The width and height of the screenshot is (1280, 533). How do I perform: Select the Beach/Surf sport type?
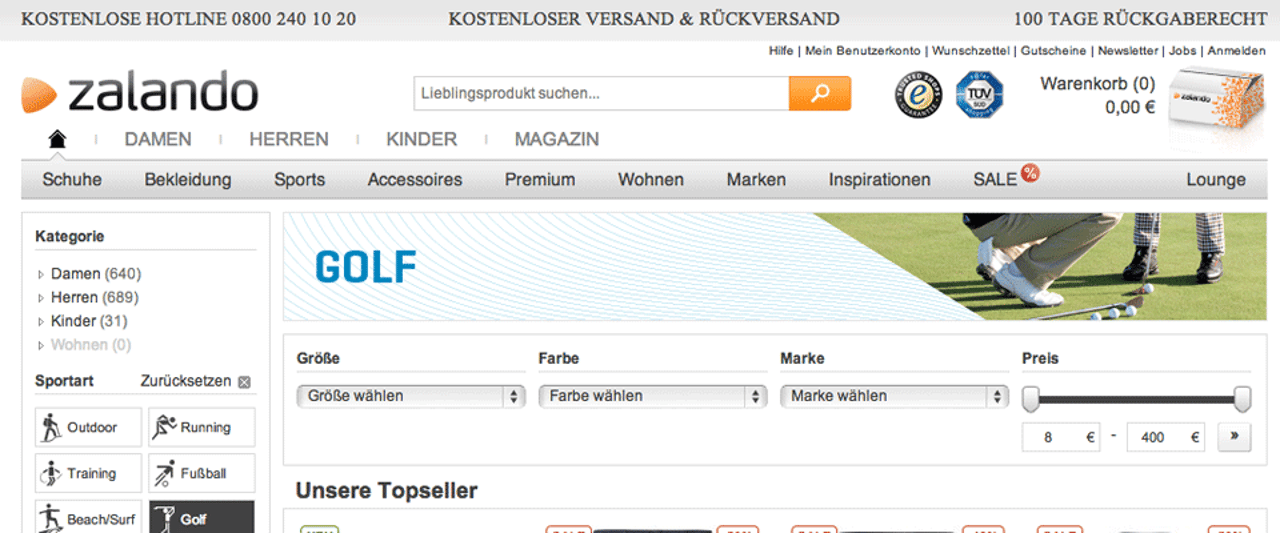[x=88, y=517]
